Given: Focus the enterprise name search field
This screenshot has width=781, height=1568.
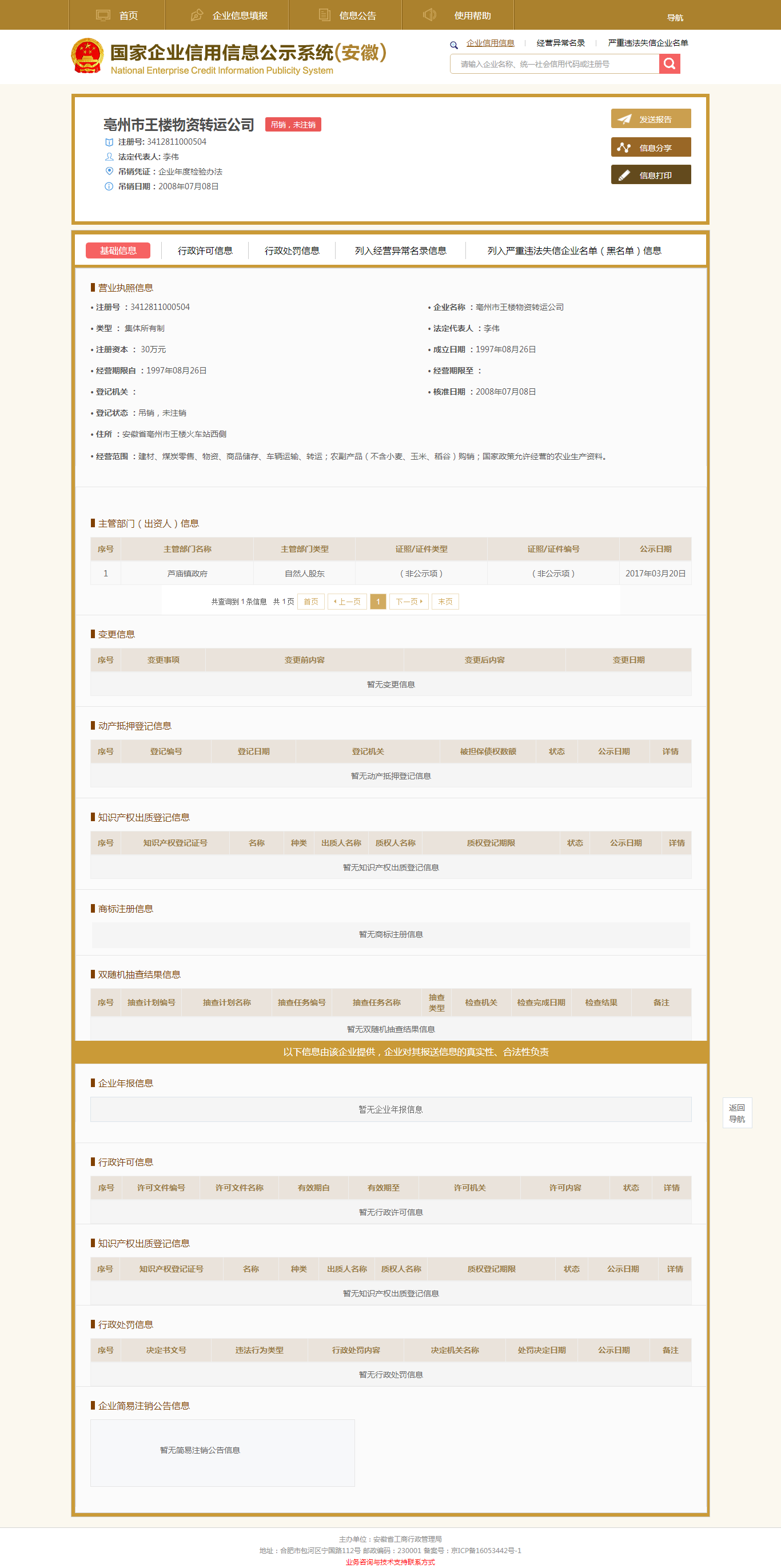Looking at the screenshot, I should click(555, 64).
